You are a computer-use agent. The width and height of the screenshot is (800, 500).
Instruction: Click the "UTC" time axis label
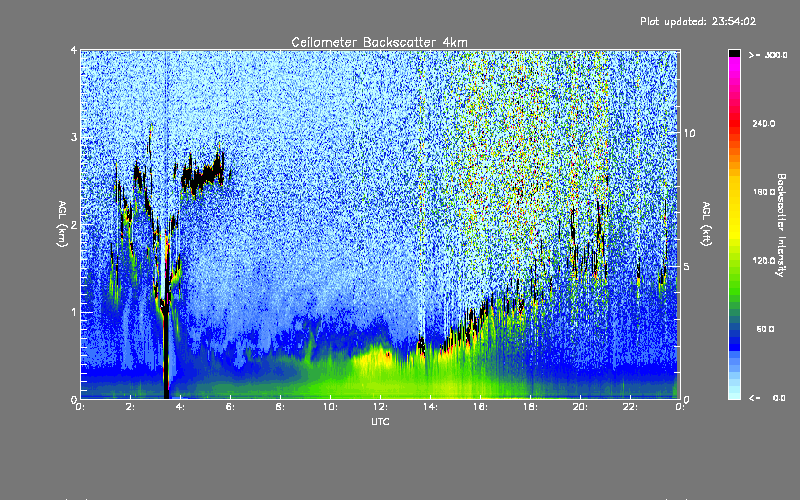click(x=380, y=421)
